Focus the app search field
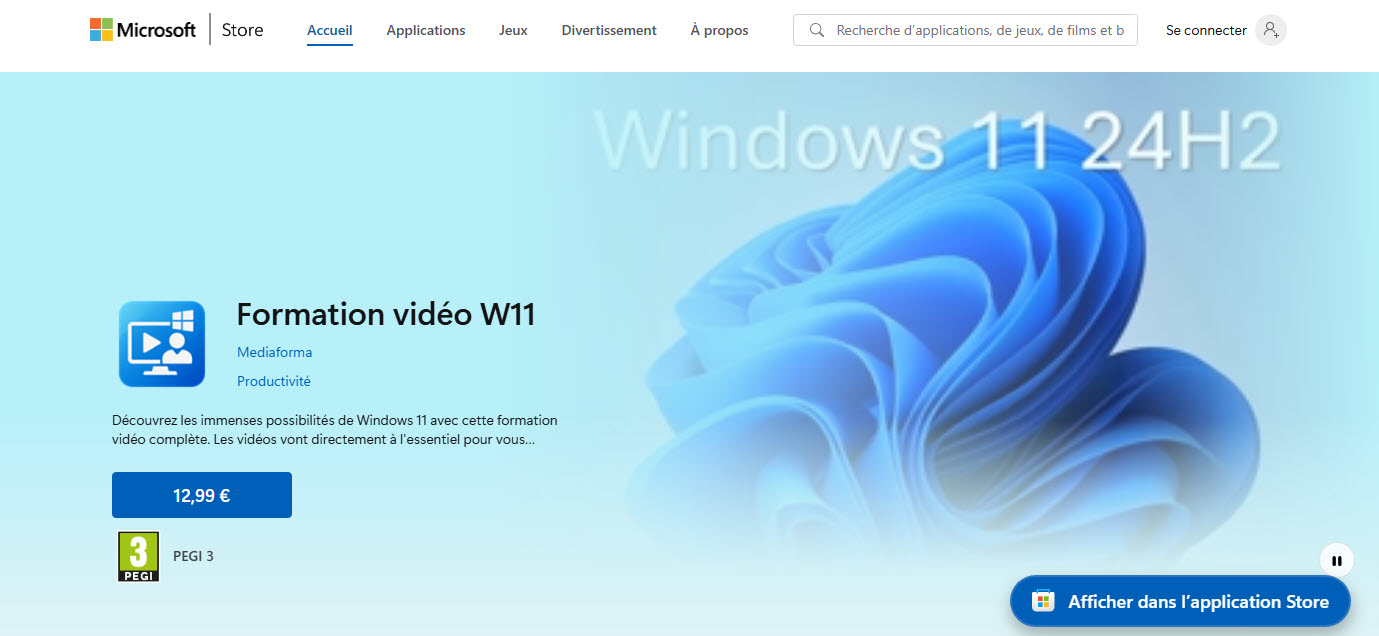 pyautogui.click(x=965, y=30)
